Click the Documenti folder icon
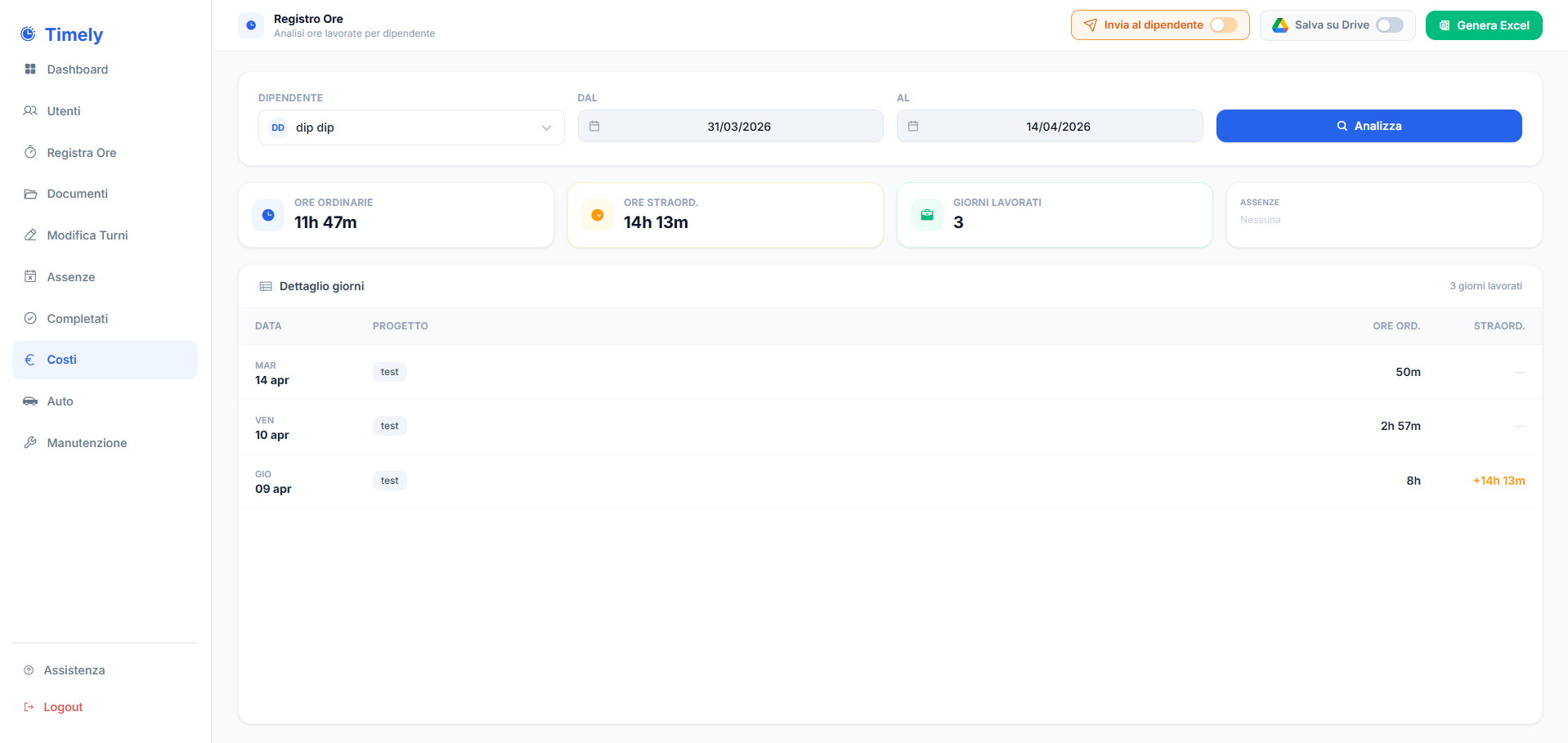 point(30,194)
